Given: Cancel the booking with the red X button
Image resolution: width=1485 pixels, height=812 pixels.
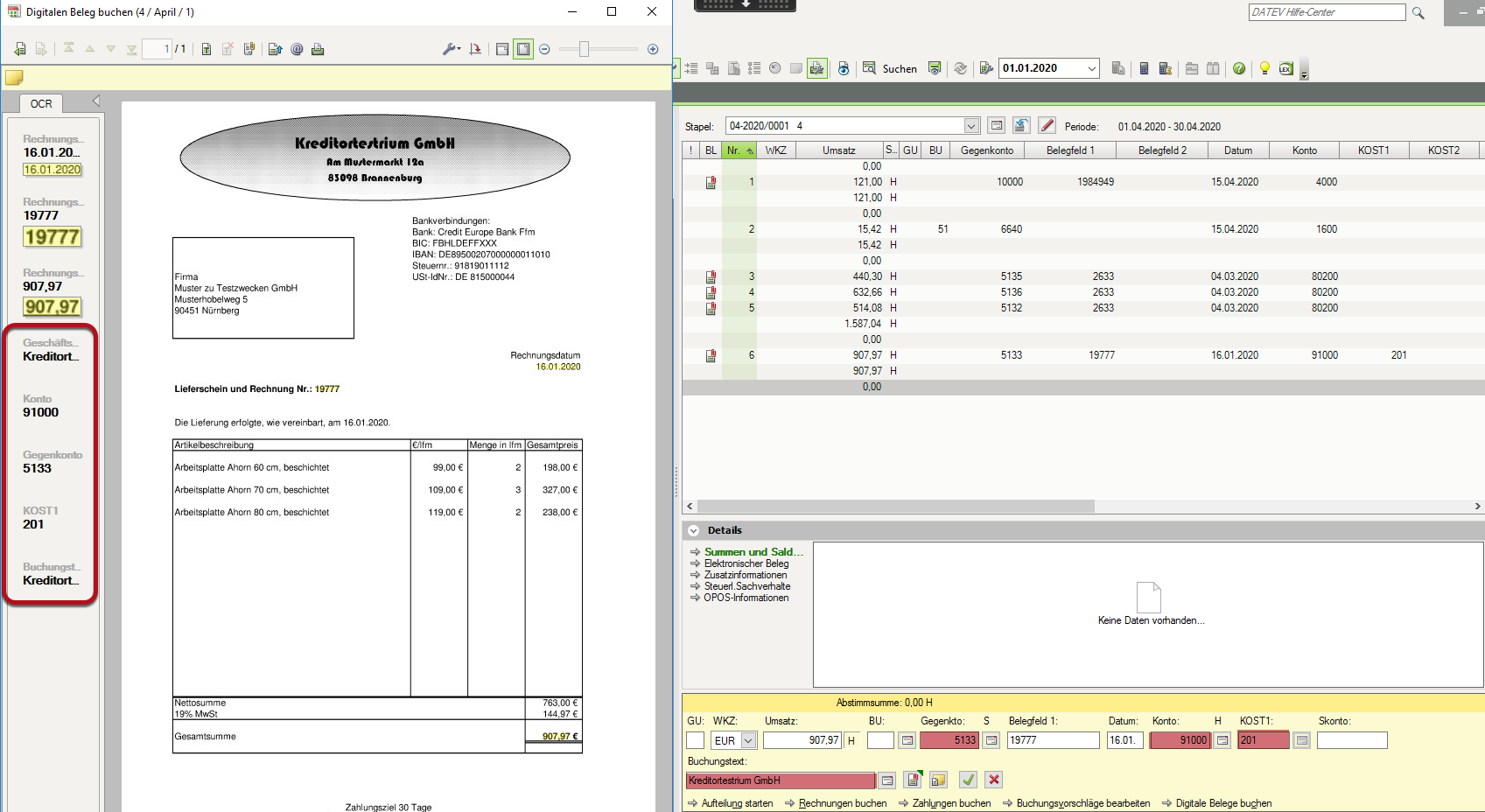Looking at the screenshot, I should [993, 780].
